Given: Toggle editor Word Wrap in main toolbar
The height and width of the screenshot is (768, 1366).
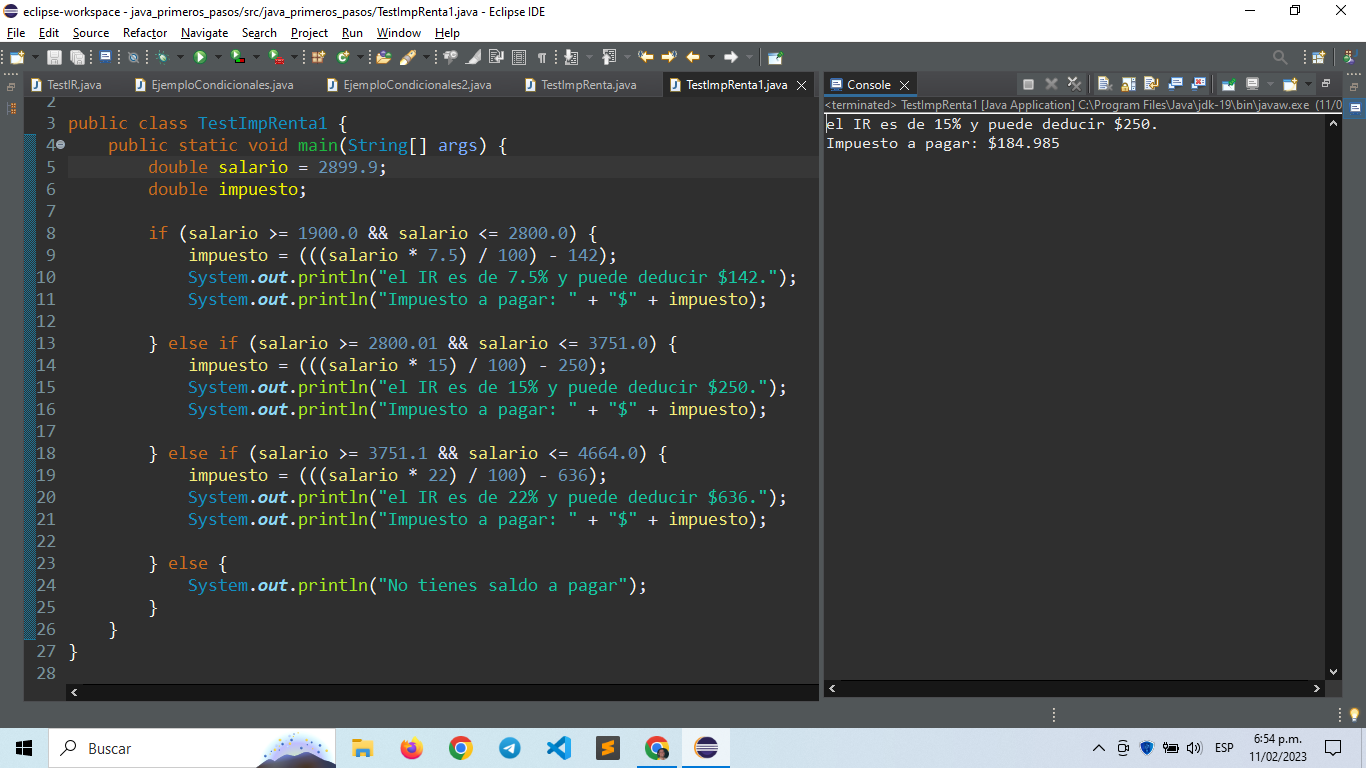Looking at the screenshot, I should click(496, 57).
